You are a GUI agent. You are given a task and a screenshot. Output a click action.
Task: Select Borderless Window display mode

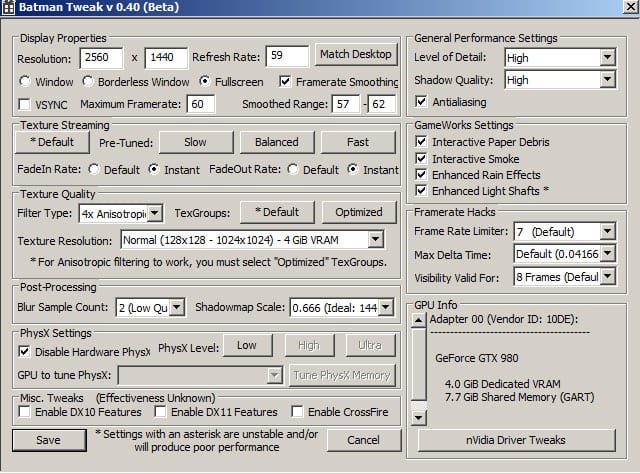point(88,81)
